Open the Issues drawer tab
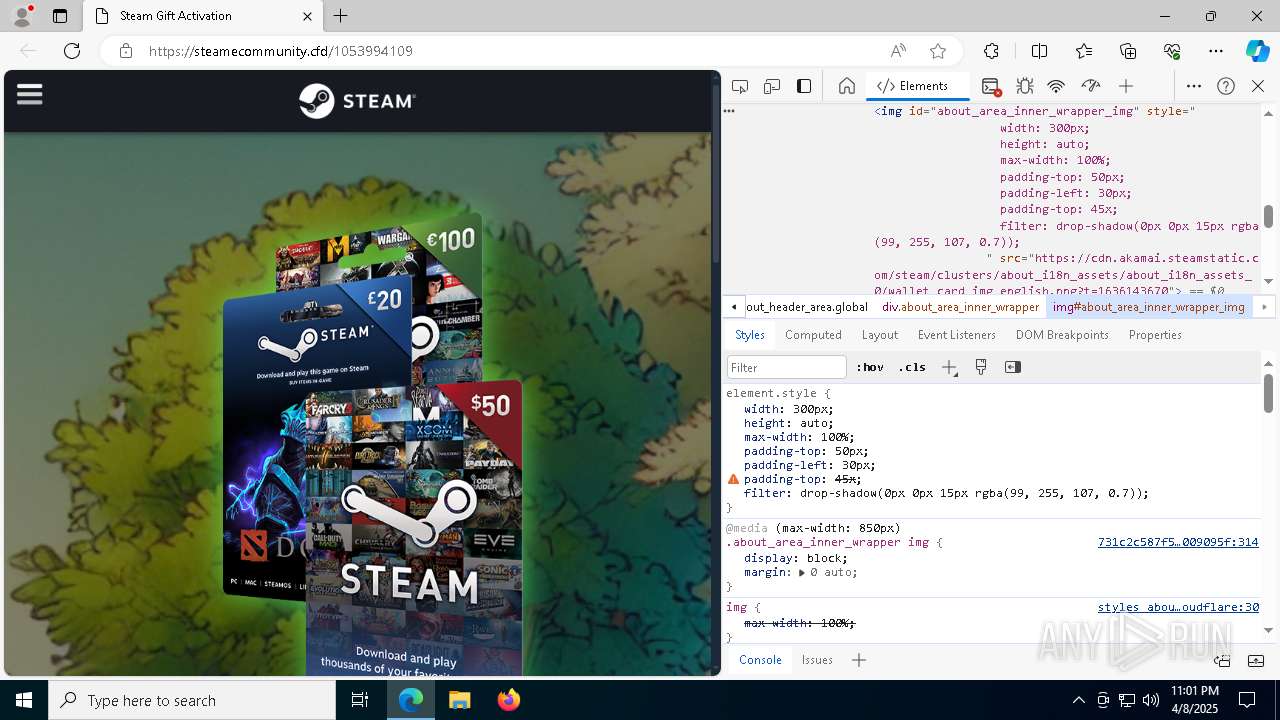 click(x=817, y=660)
